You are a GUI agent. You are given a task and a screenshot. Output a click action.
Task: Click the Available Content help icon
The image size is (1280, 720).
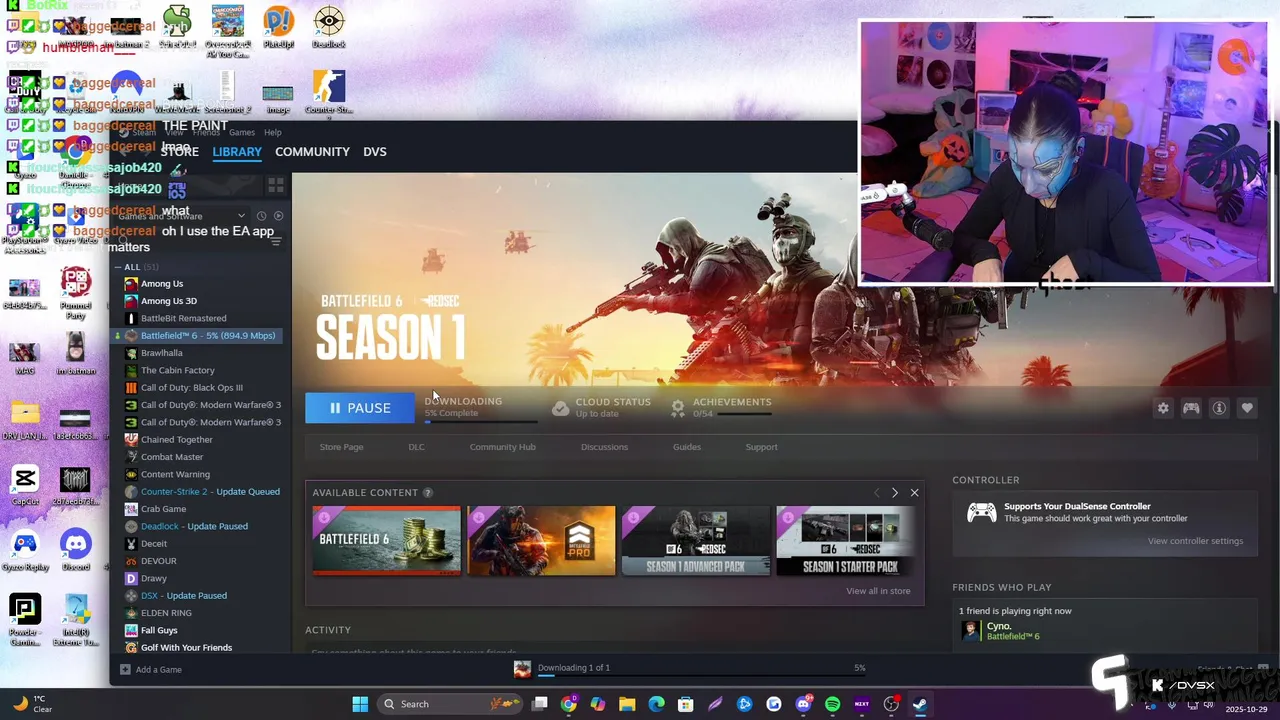[428, 493]
